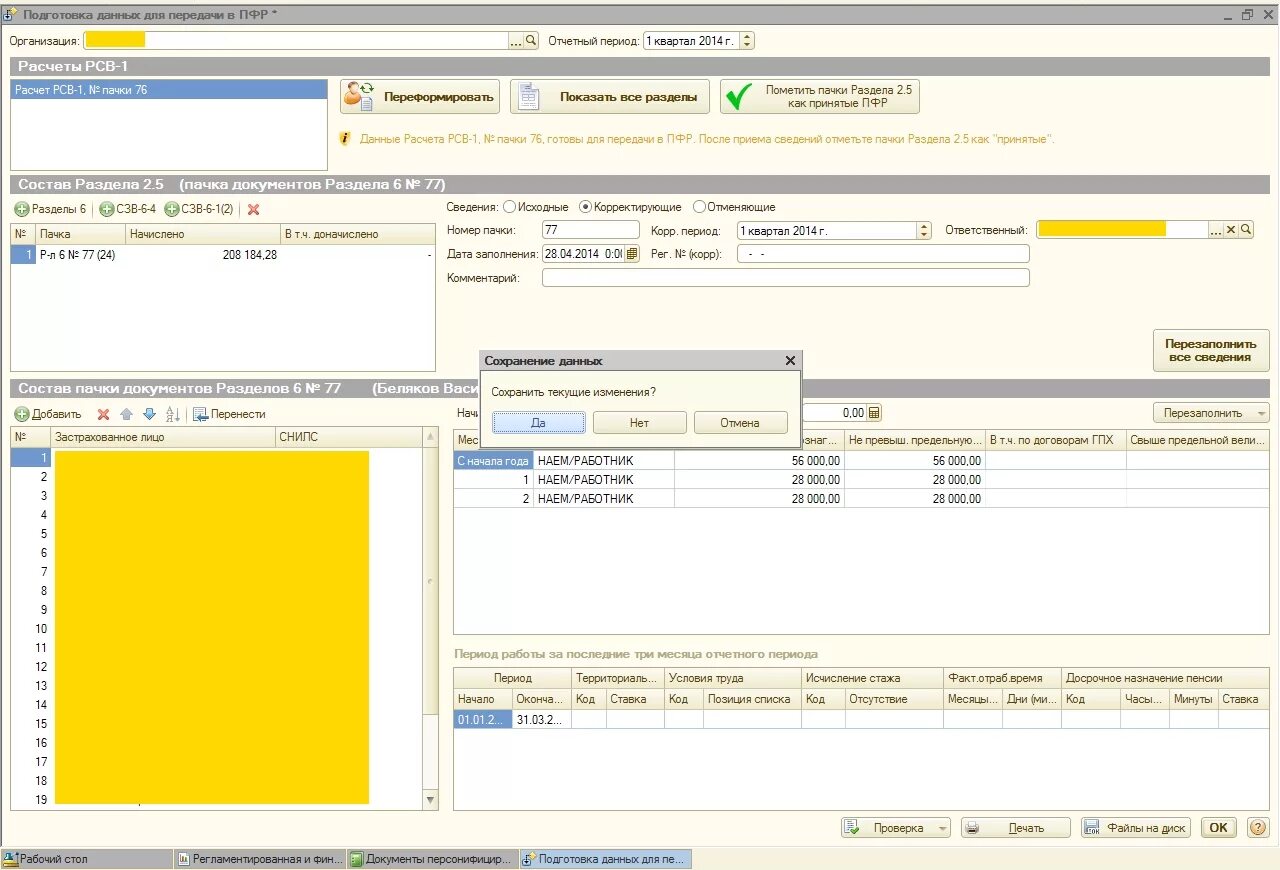Select row 12 in insured list
The width and height of the screenshot is (1280, 870).
pyautogui.click(x=217, y=667)
